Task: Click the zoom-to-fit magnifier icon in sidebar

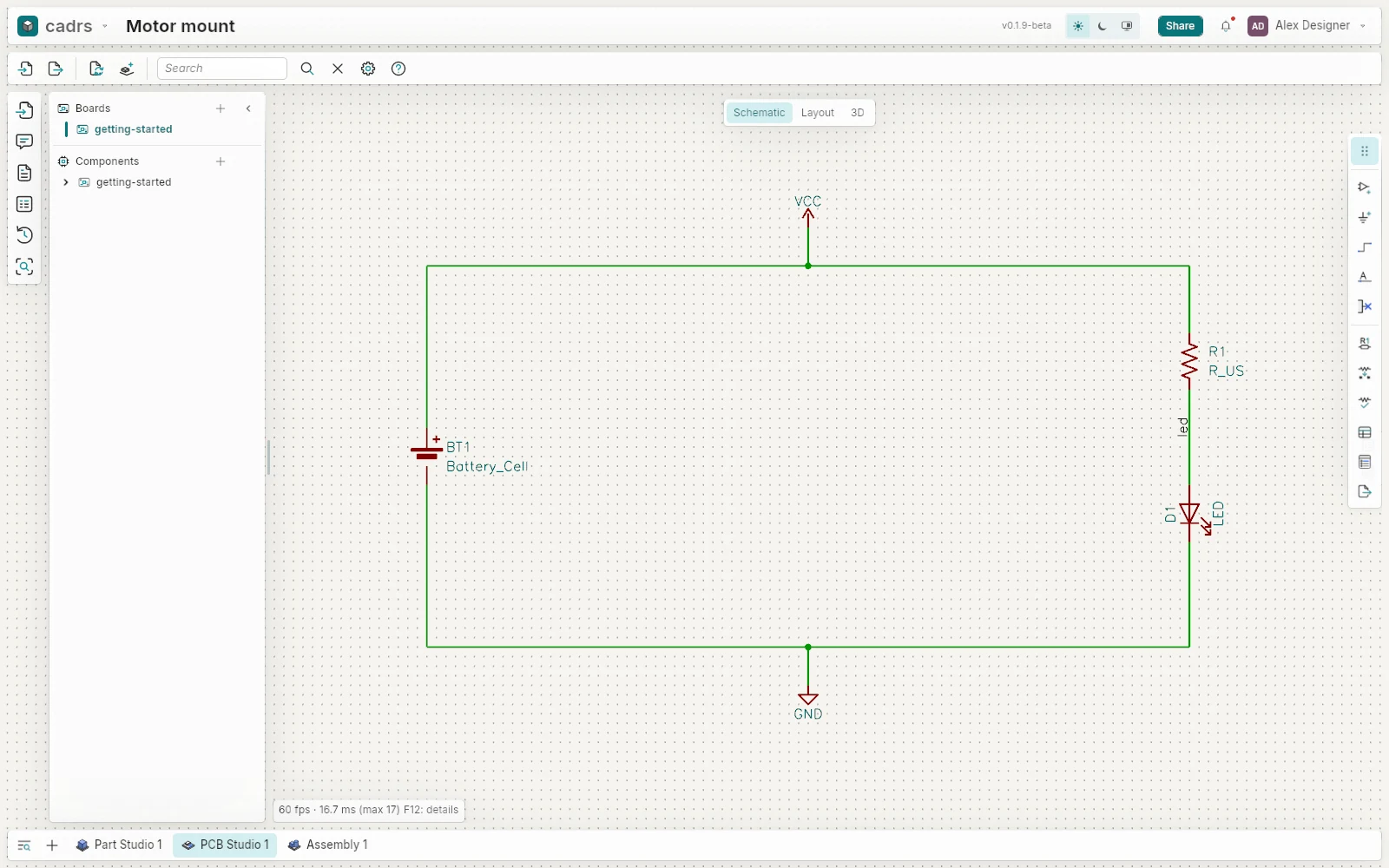Action: [x=24, y=266]
